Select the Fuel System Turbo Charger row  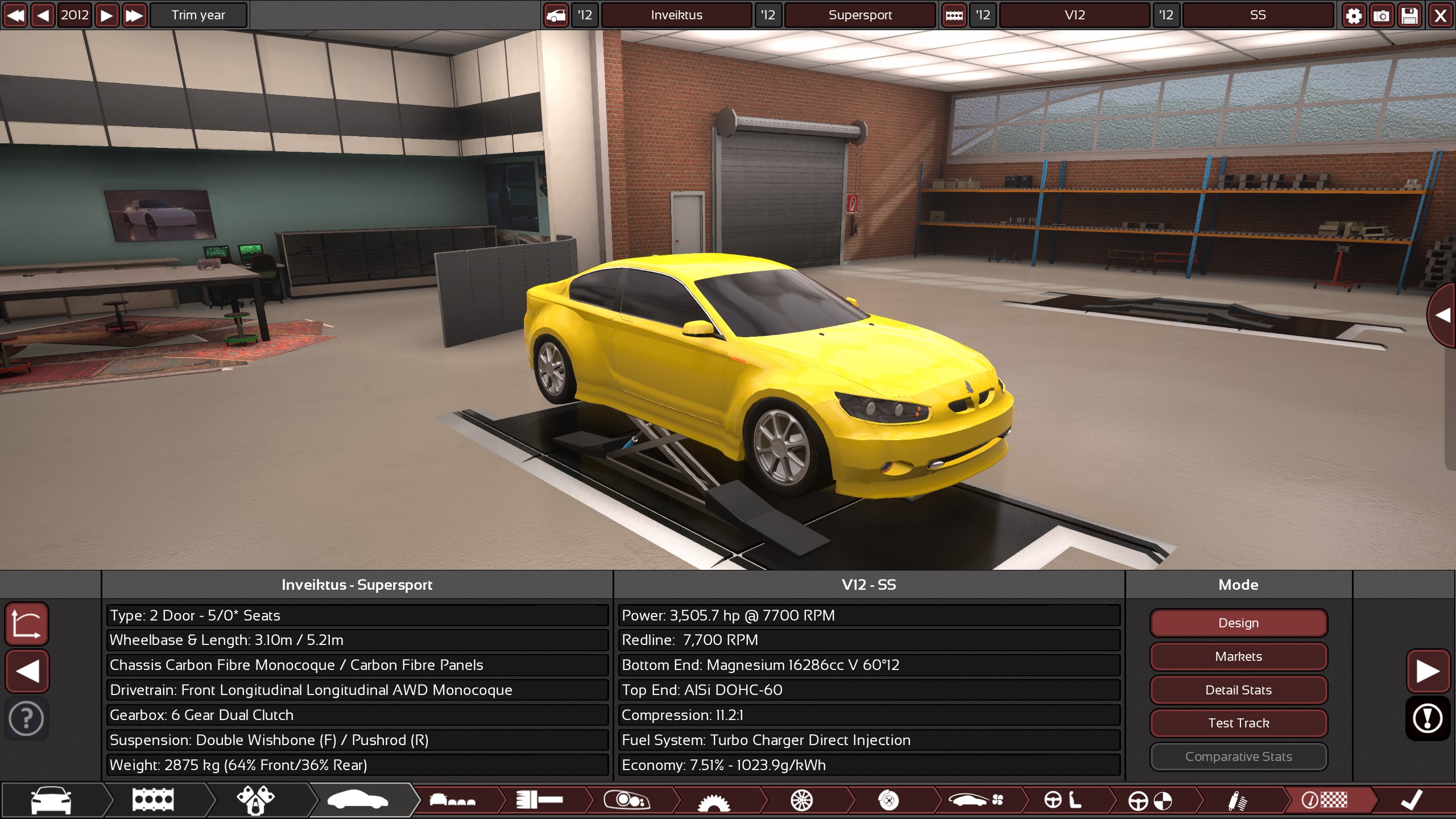869,740
